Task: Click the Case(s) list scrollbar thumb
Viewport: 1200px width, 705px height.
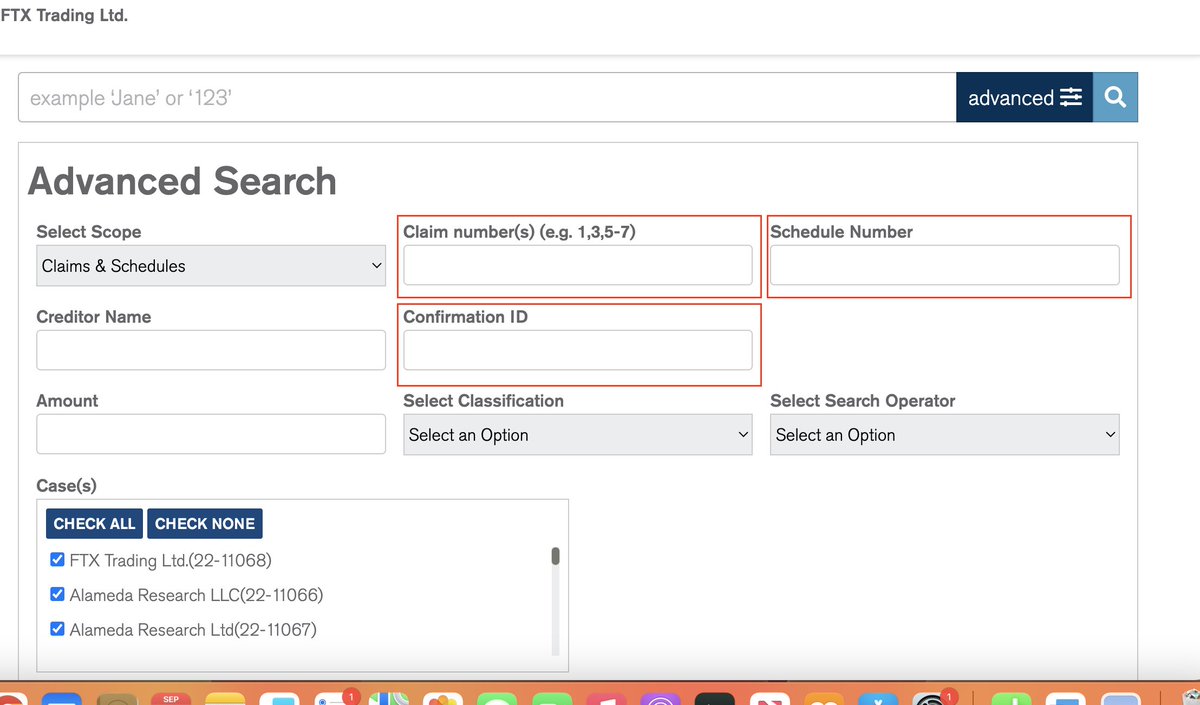Action: click(556, 556)
